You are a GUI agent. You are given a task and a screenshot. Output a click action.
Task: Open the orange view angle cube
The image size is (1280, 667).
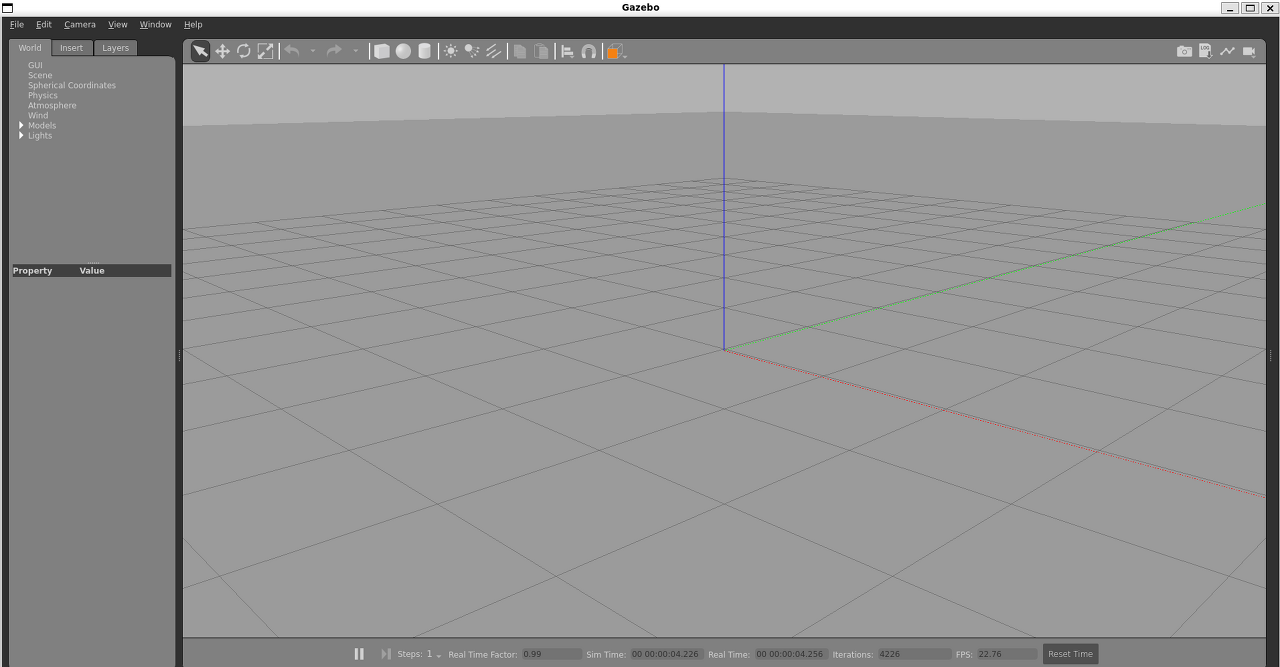[614, 51]
